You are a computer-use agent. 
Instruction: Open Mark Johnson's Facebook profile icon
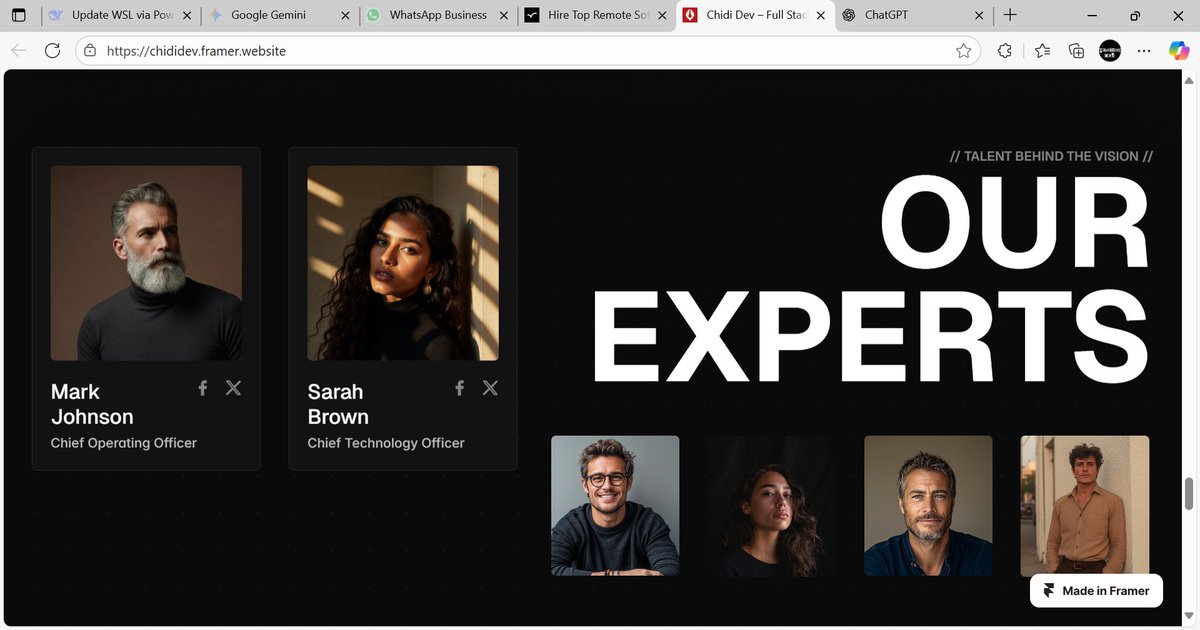pyautogui.click(x=203, y=388)
